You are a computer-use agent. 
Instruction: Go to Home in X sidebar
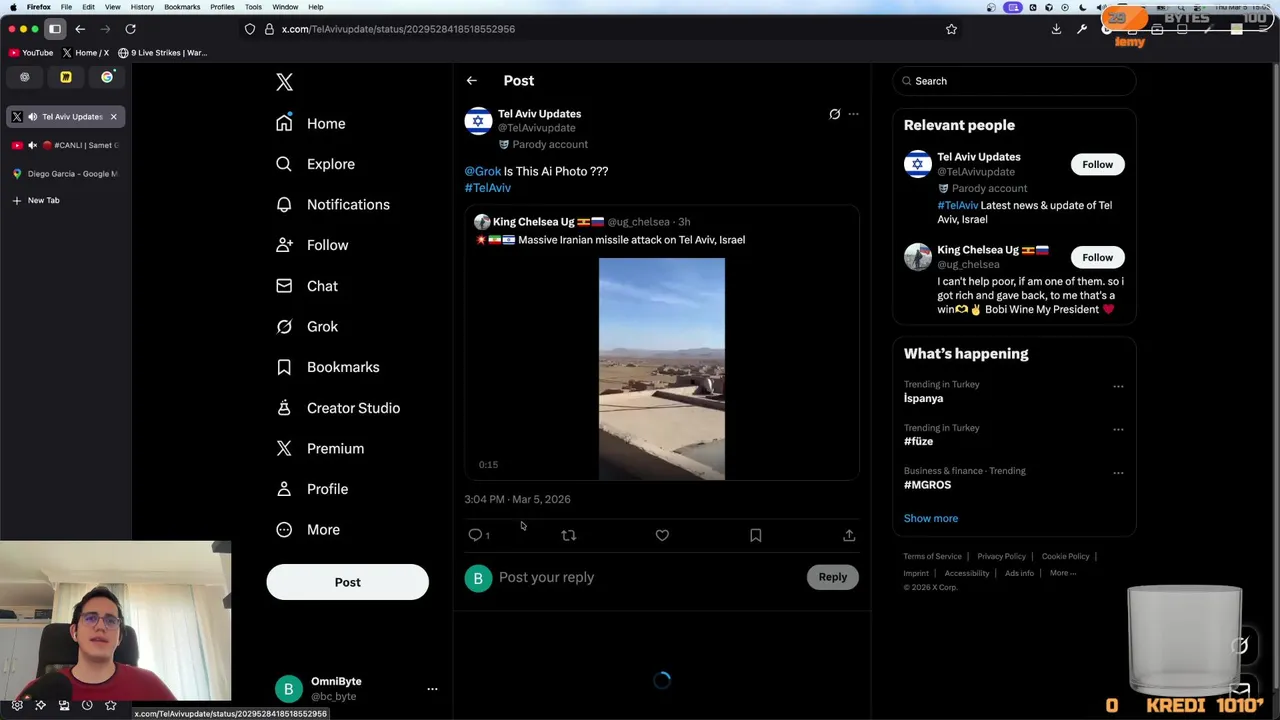[x=311, y=123]
